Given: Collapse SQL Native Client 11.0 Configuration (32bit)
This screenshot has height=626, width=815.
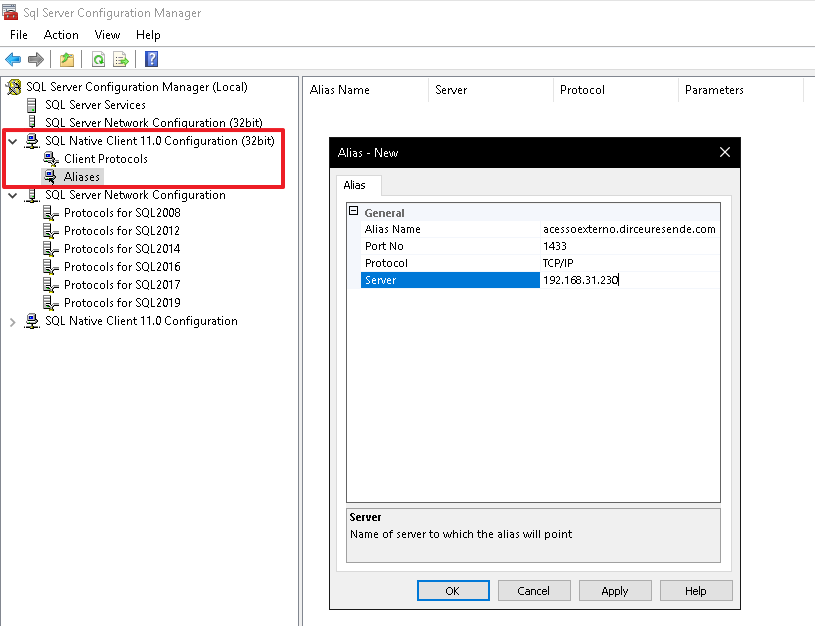Looking at the screenshot, I should (13, 141).
